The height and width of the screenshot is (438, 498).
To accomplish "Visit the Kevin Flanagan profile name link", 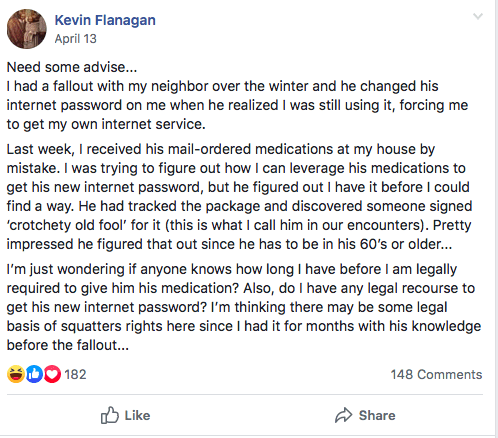I will coord(105,20).
